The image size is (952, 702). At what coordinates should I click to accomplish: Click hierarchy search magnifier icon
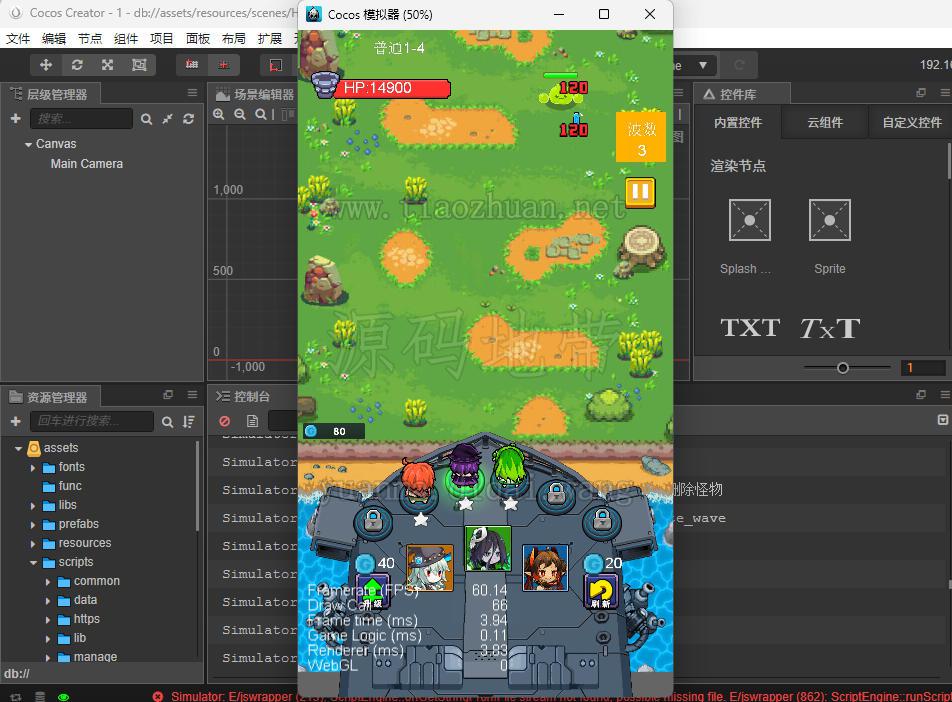146,119
